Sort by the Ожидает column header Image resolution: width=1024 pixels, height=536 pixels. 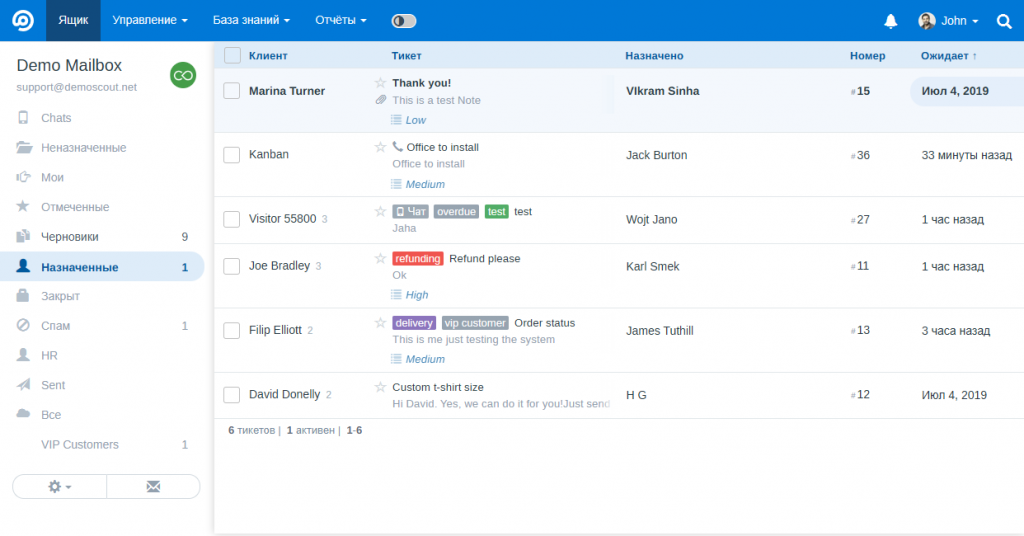948,56
